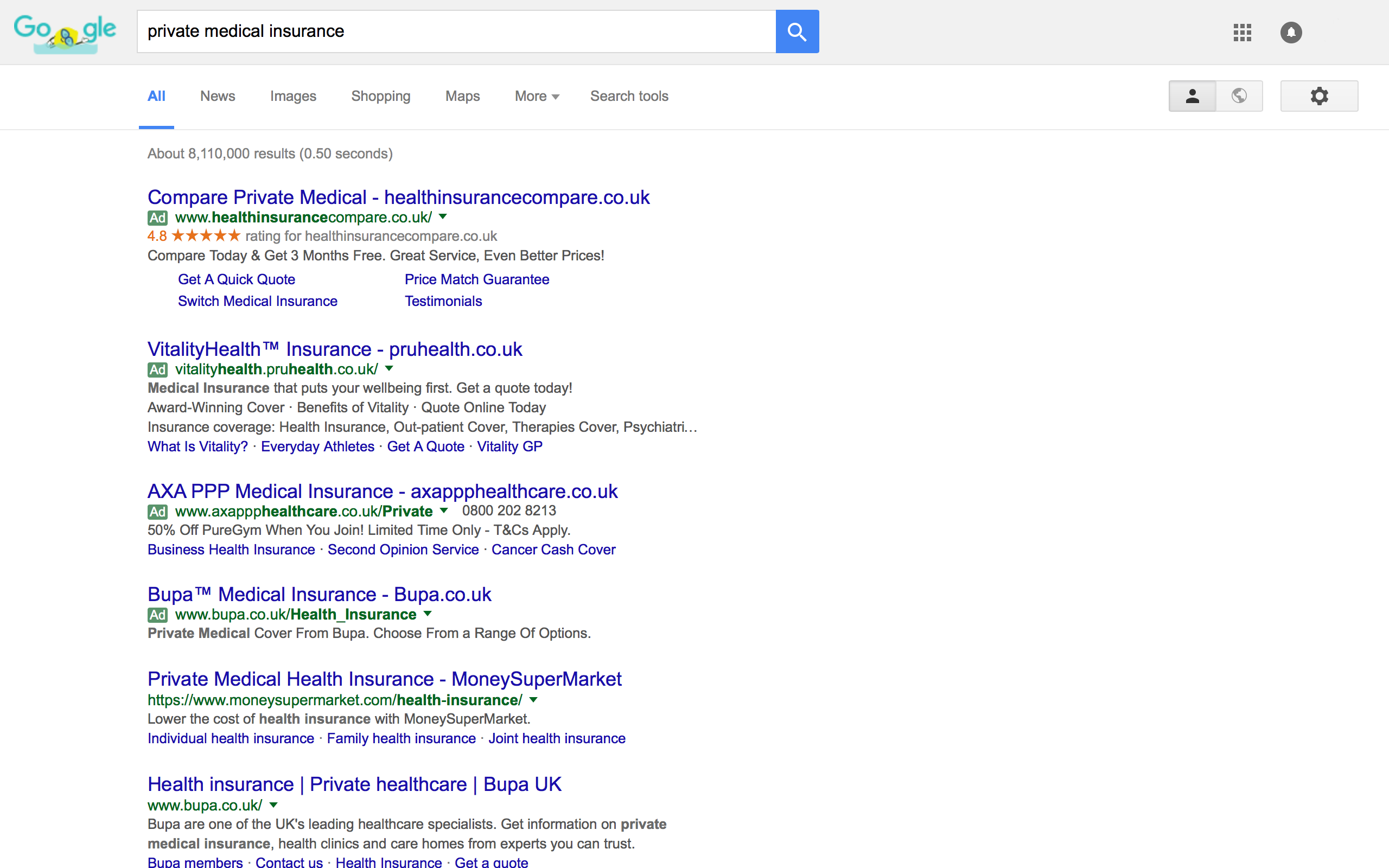Open the settings gear menu
Screen dimensions: 1389x868
1319,96
